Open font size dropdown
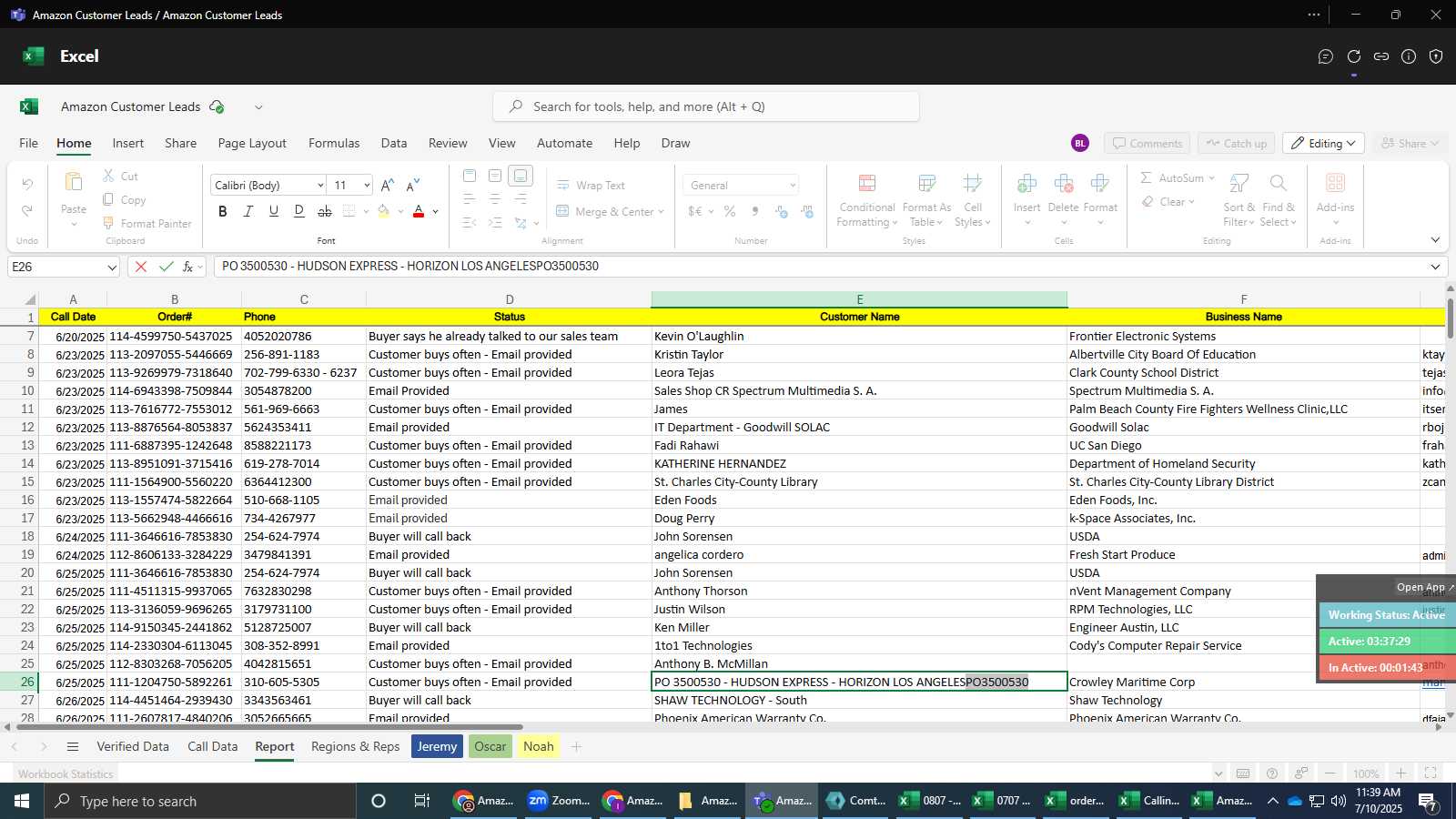 point(367,185)
